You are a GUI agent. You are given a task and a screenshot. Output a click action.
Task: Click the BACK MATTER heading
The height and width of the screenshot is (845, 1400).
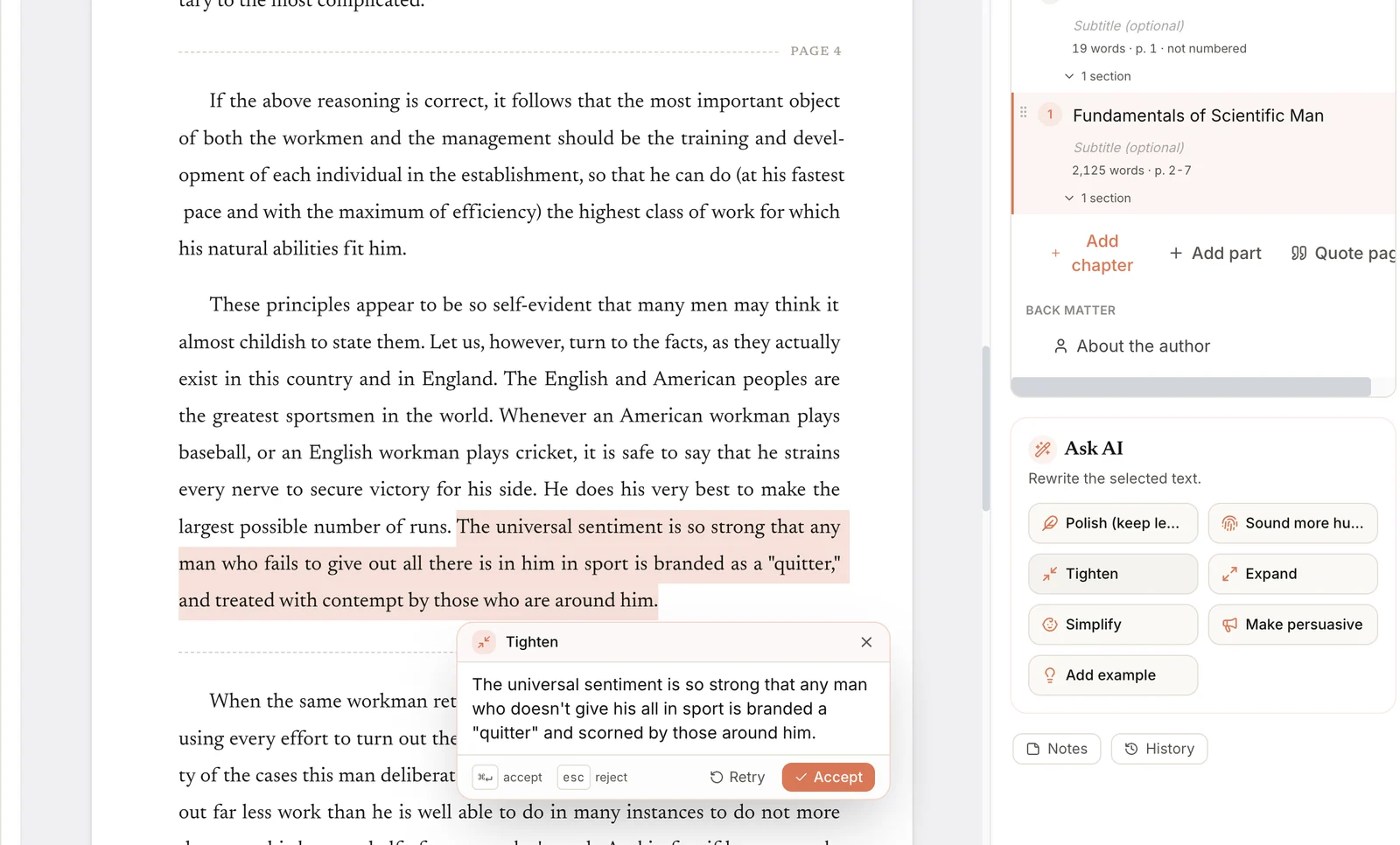[x=1070, y=311]
